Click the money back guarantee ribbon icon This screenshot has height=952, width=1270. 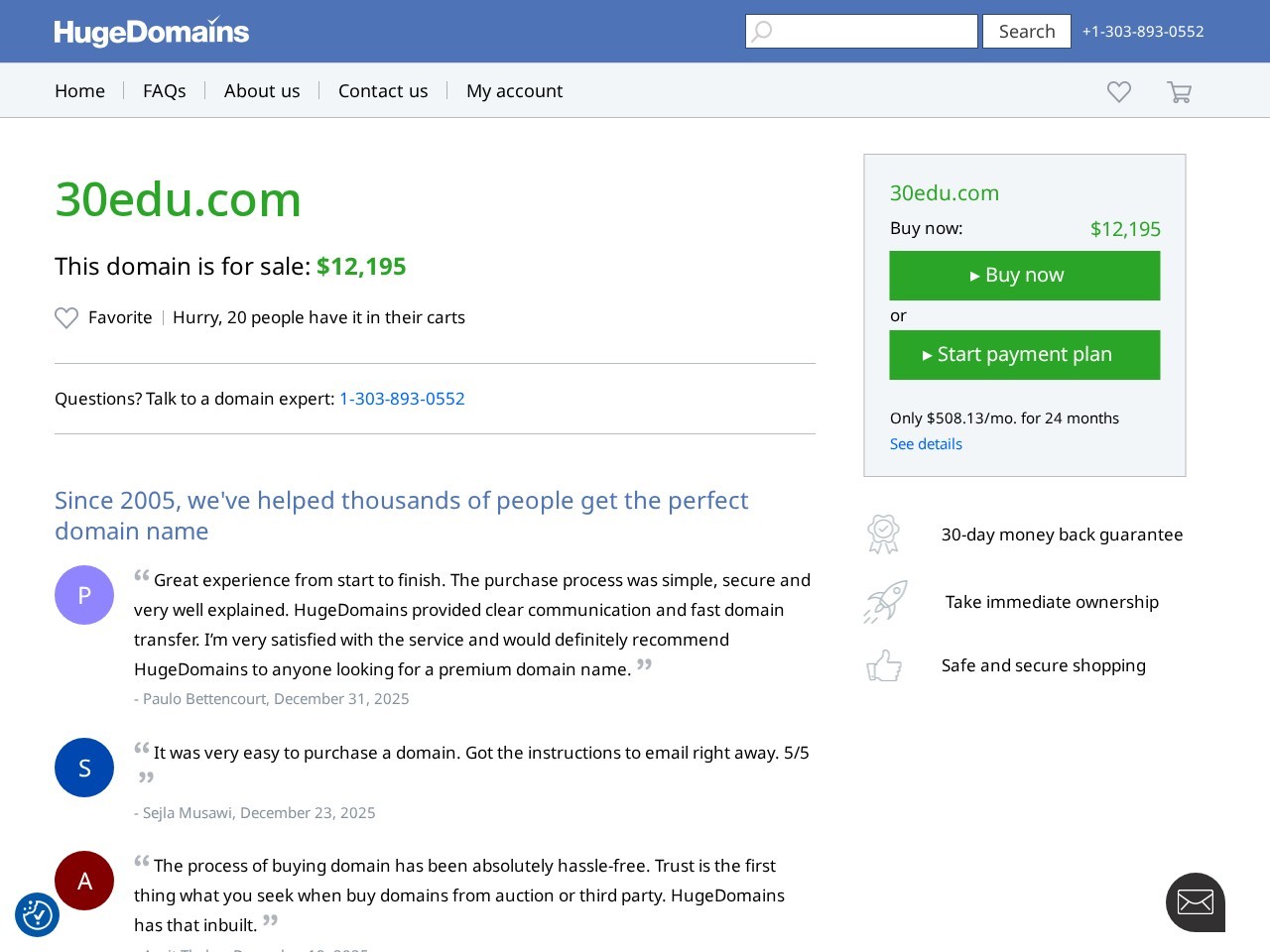coord(883,535)
